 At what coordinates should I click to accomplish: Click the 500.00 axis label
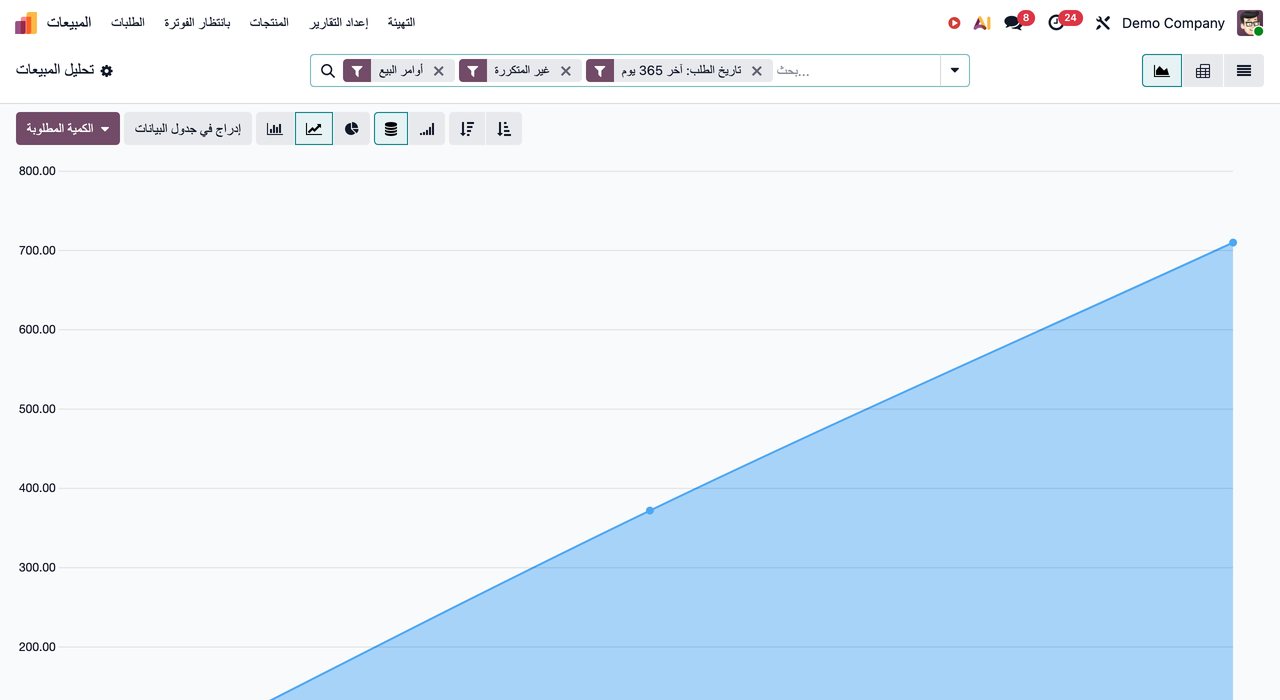[37, 409]
